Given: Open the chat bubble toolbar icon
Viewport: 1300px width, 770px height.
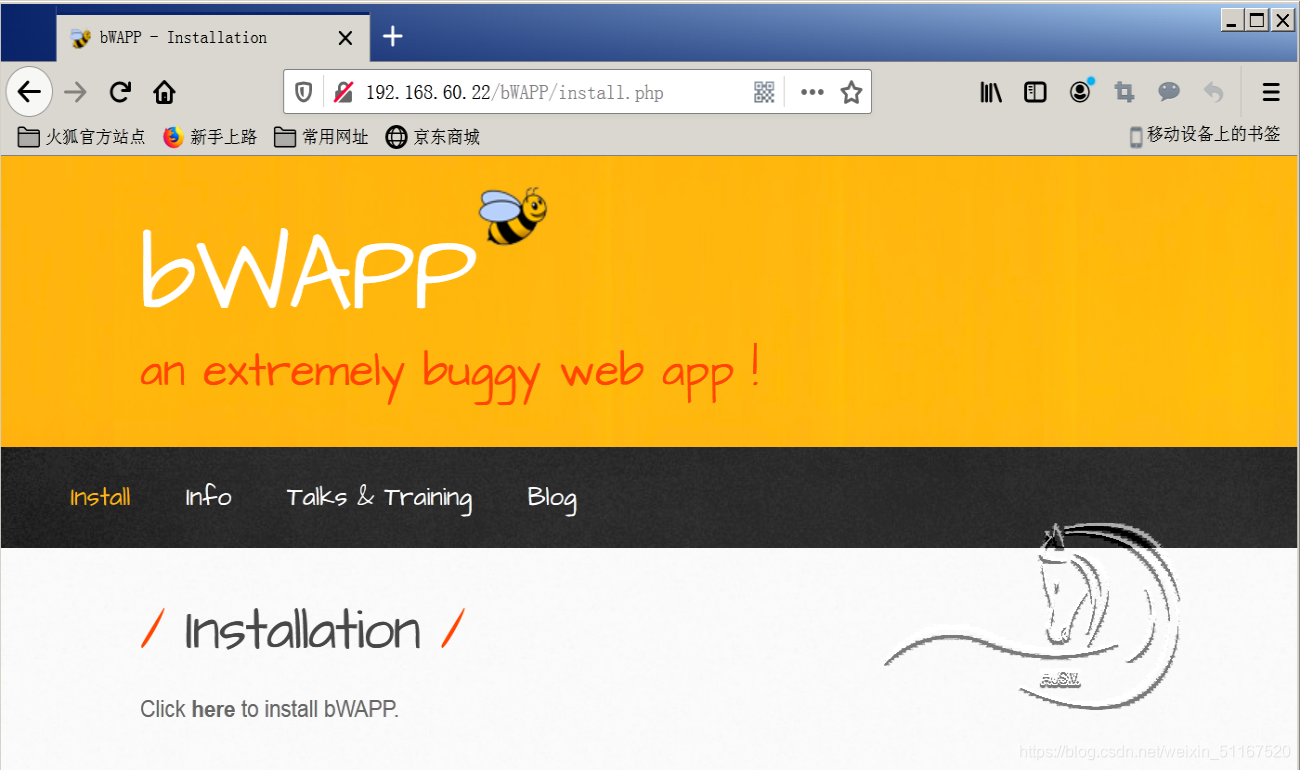Looking at the screenshot, I should pyautogui.click(x=1169, y=93).
